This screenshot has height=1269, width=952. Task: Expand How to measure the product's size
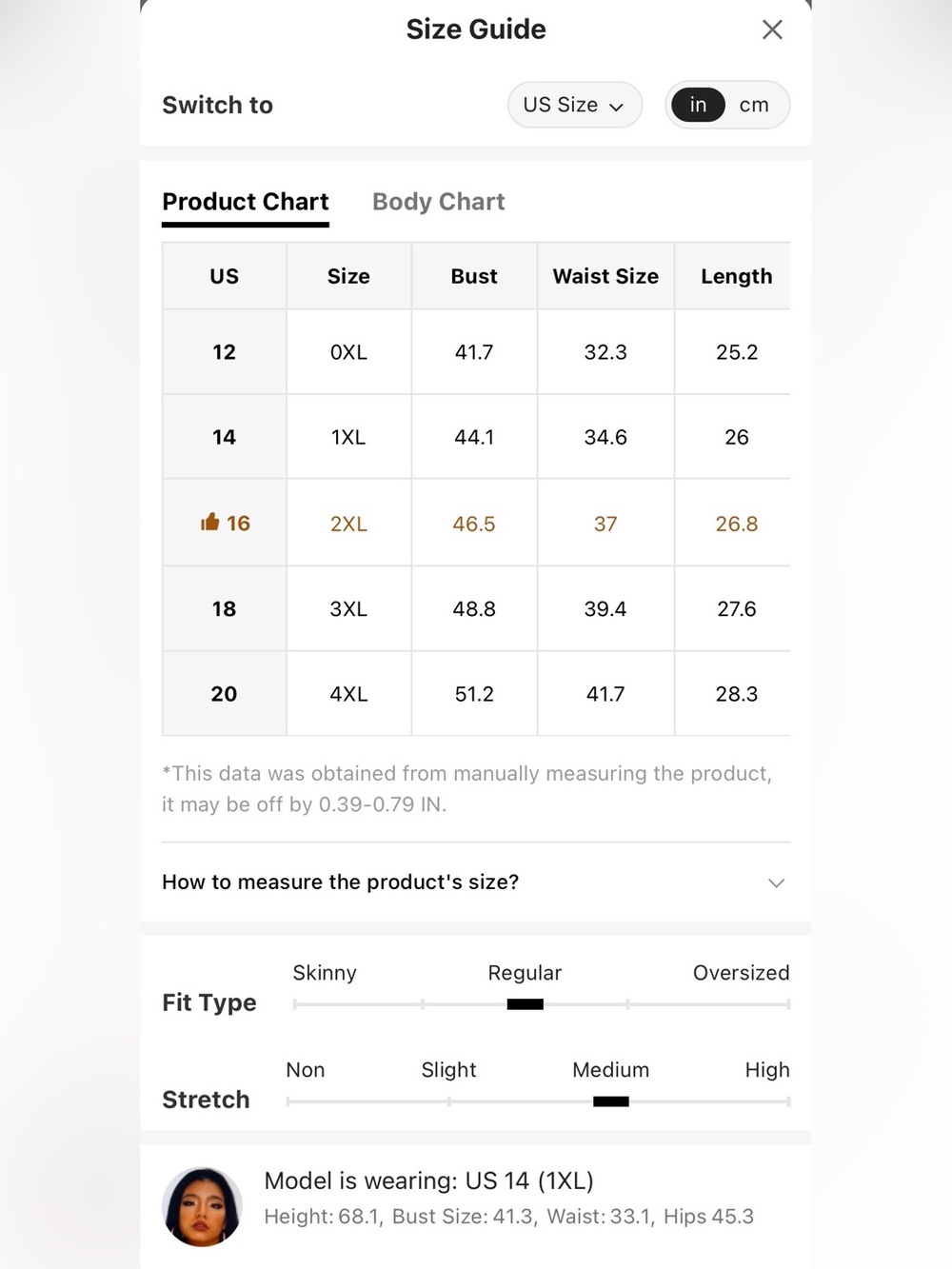click(x=476, y=882)
